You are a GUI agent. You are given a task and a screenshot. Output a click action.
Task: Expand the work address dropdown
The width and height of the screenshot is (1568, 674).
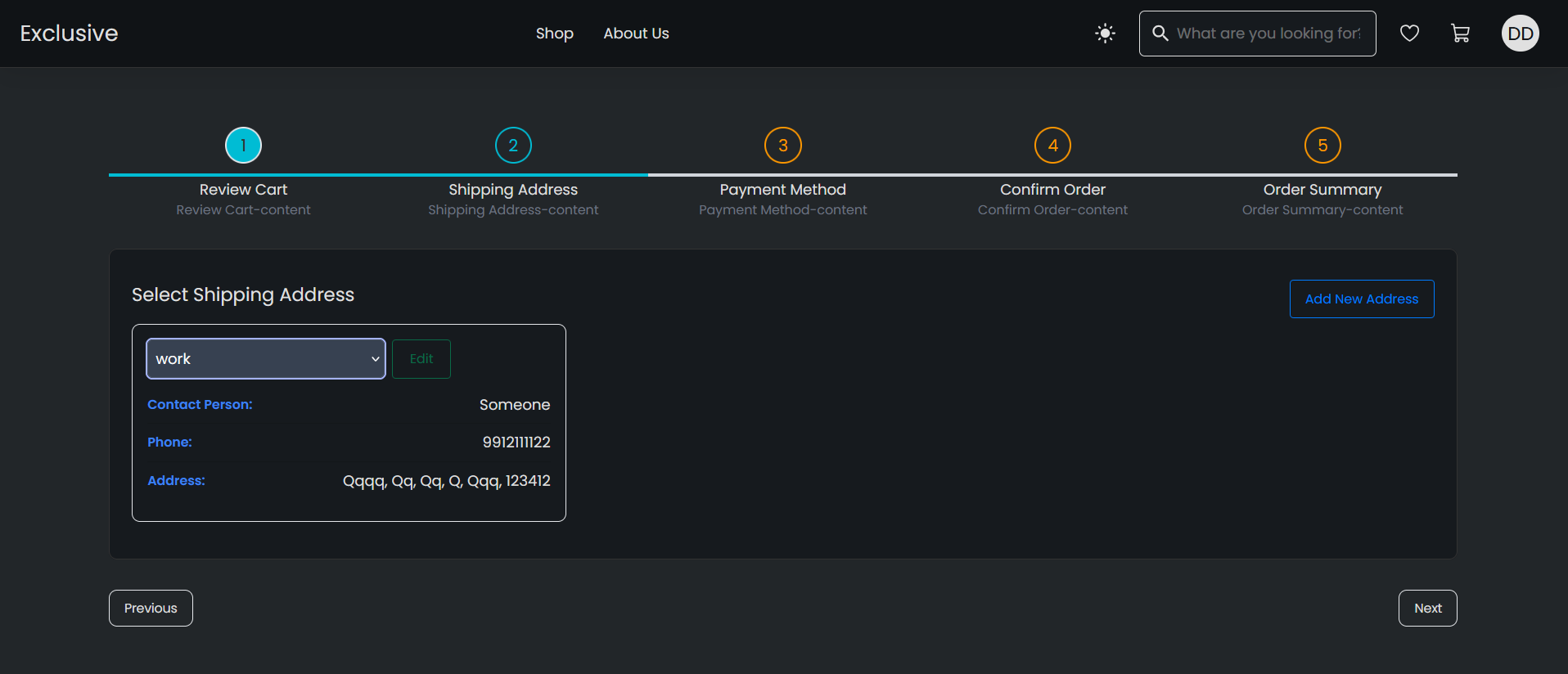(266, 359)
